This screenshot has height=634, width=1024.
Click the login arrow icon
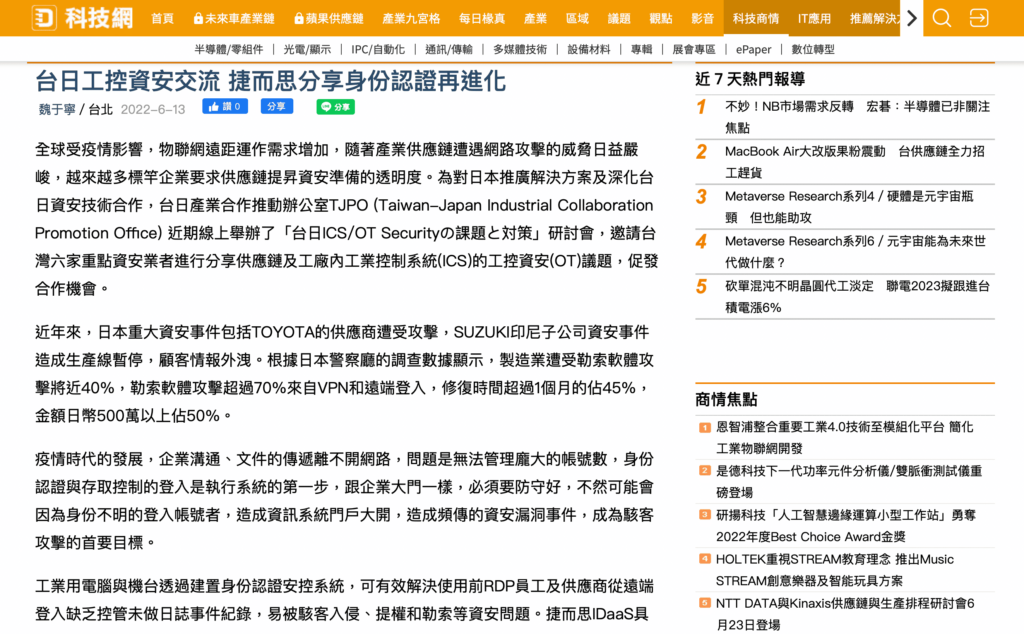(x=978, y=18)
